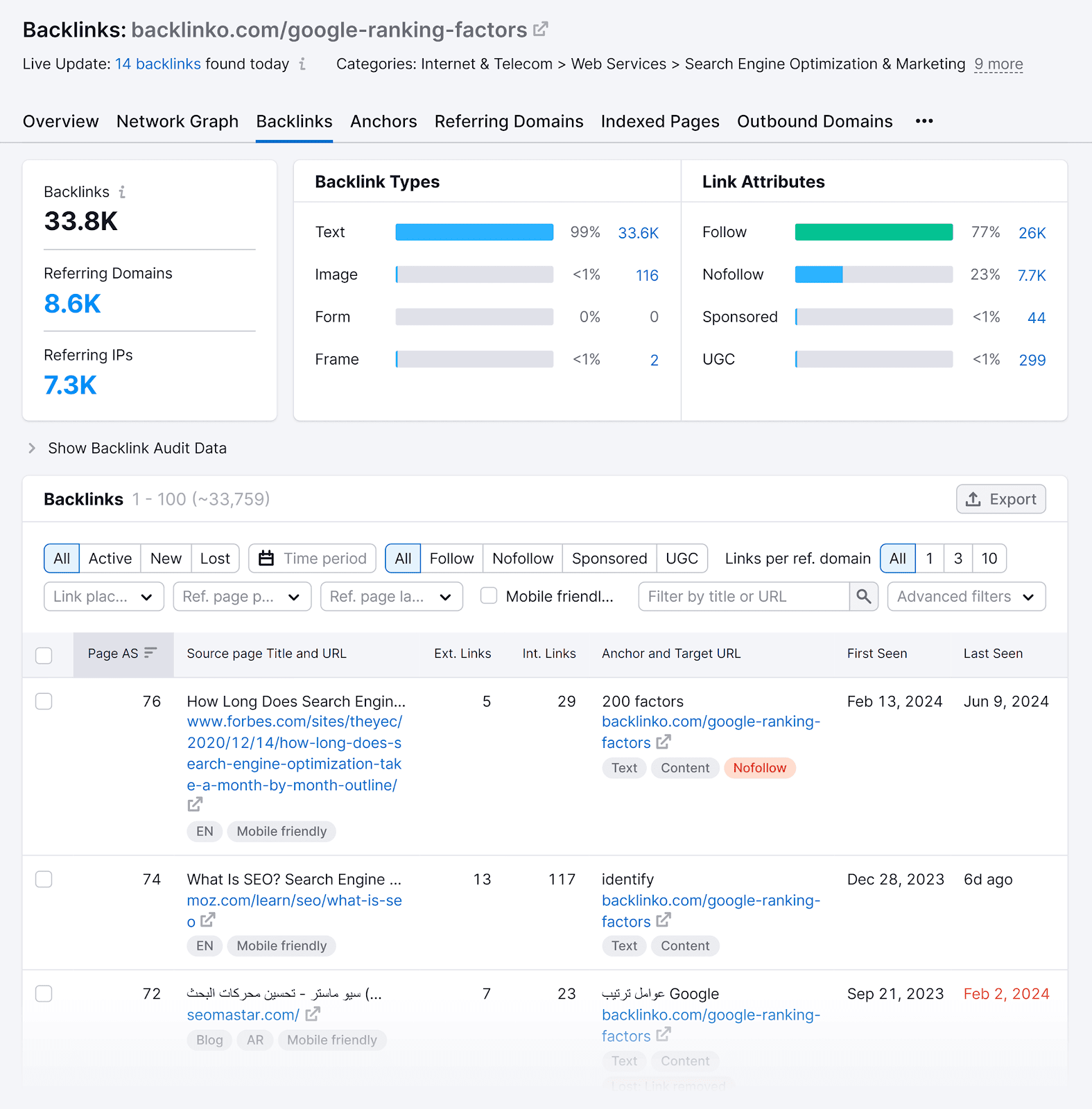Tick checkbox for the moz.com row
1092x1109 pixels.
[x=44, y=880]
